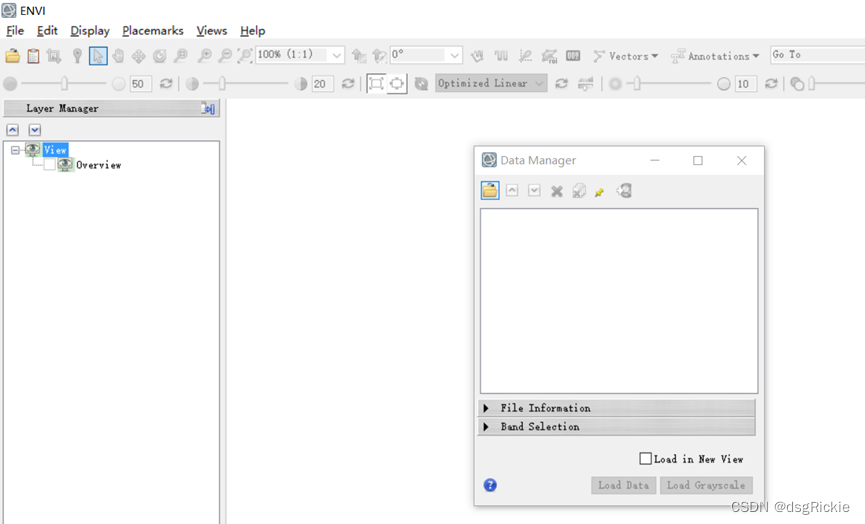This screenshot has width=865, height=524.
Task: Open the ROI tool icon
Action: coord(549,56)
